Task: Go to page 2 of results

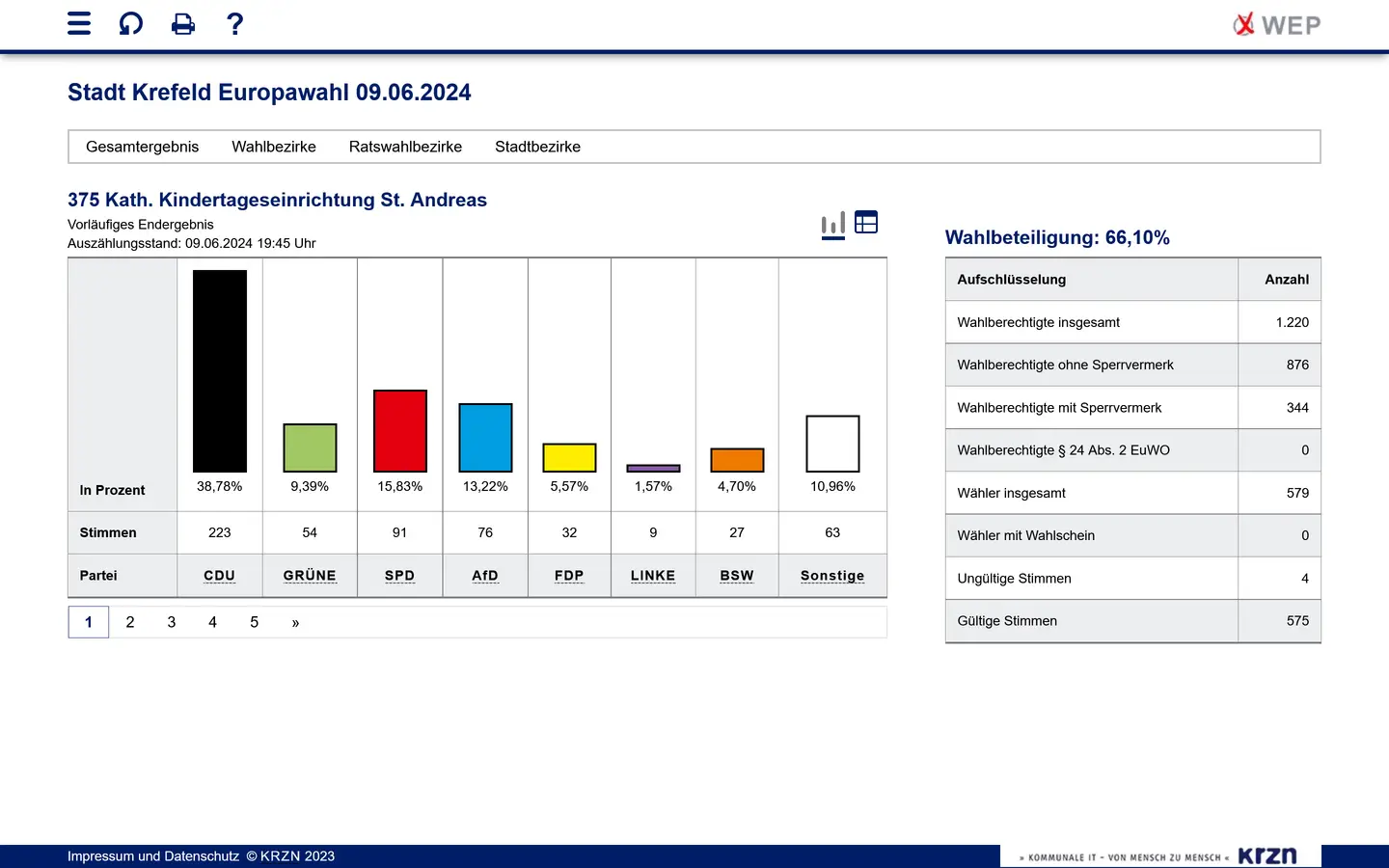Action: tap(130, 622)
